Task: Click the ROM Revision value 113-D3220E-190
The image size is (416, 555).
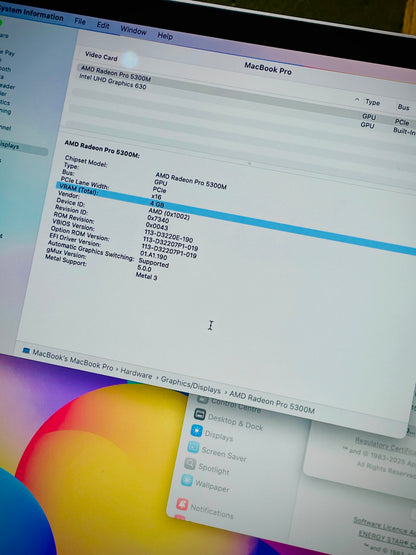Action: point(169,236)
